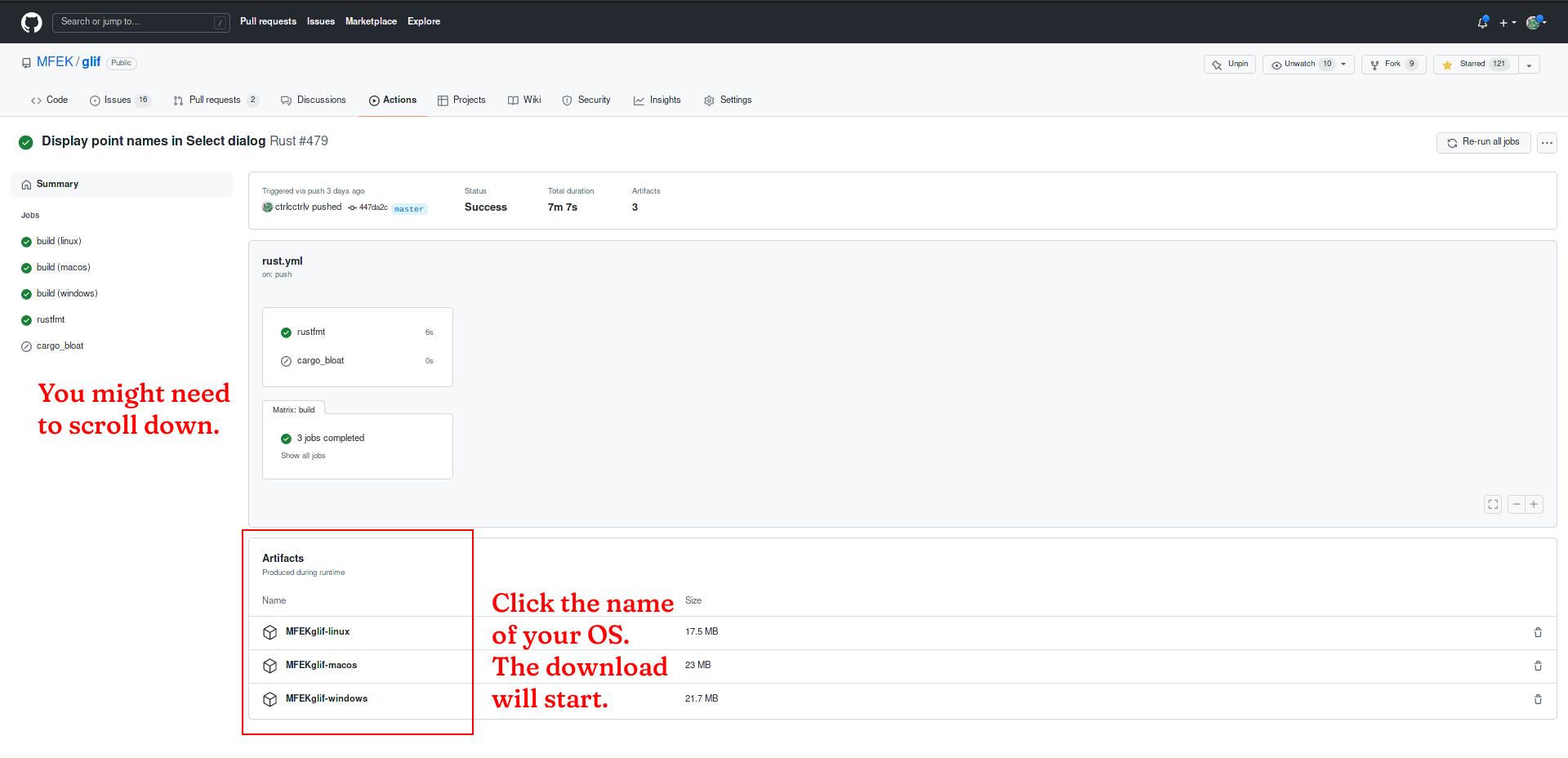
Task: Click the MFEKglif-linux package icon
Action: tap(270, 632)
